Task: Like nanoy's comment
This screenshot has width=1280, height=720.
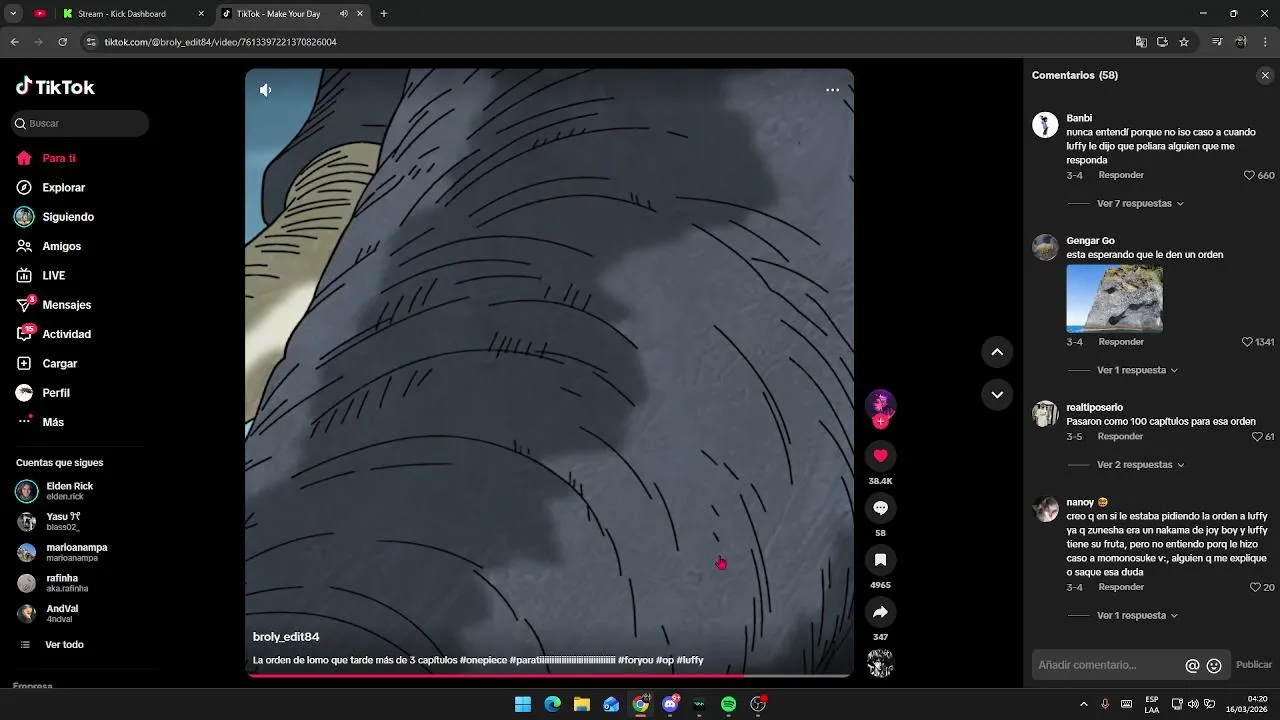Action: (1256, 588)
